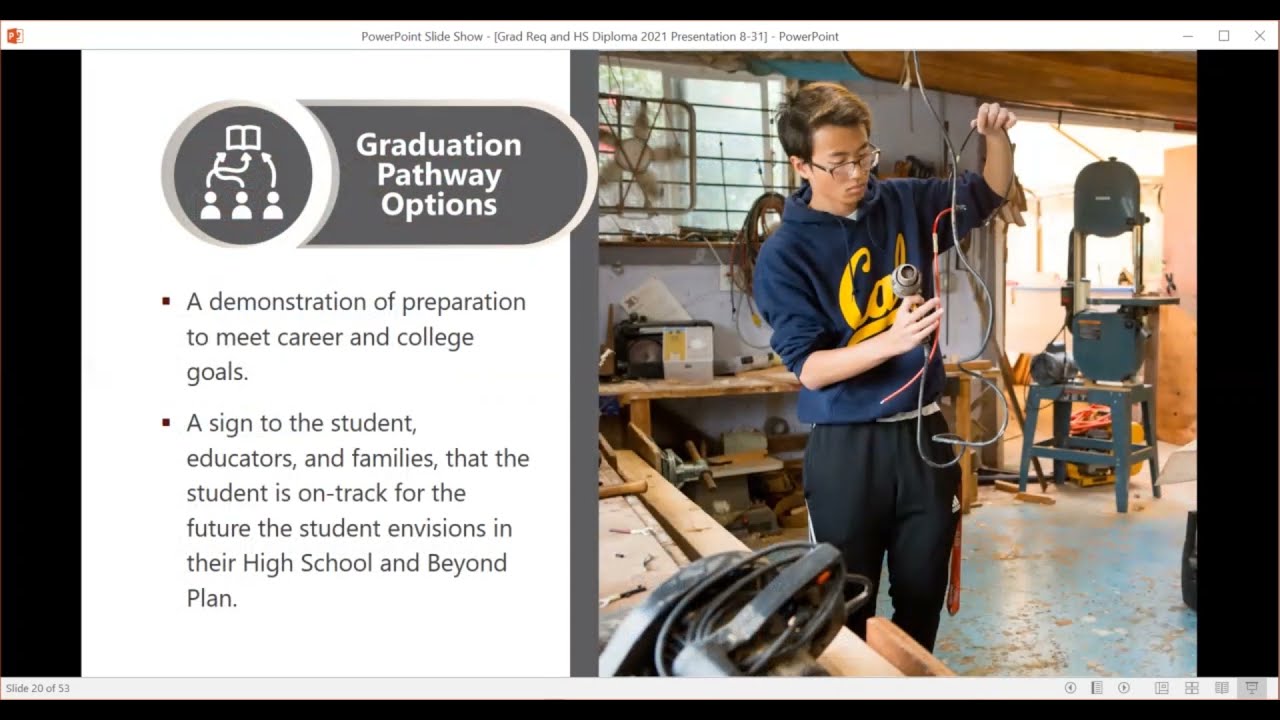Close the PowerPoint Slide Show window

(1260, 36)
